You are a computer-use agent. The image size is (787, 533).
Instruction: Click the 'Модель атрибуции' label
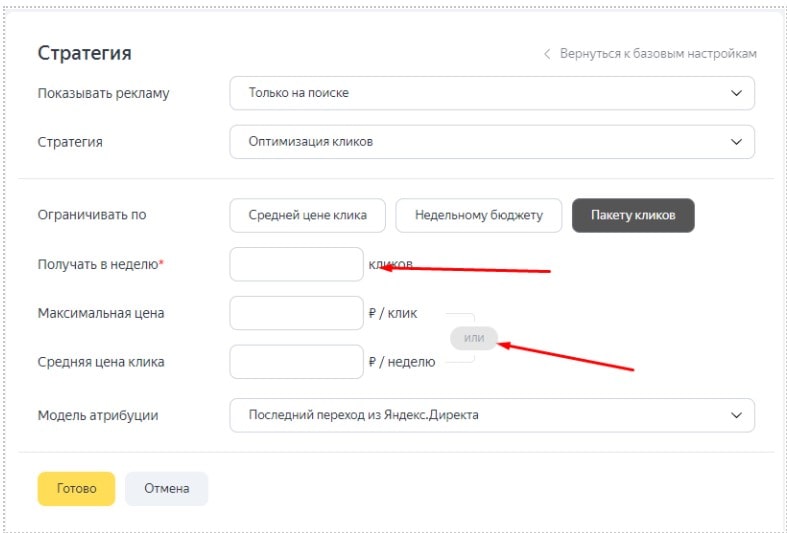tap(98, 415)
